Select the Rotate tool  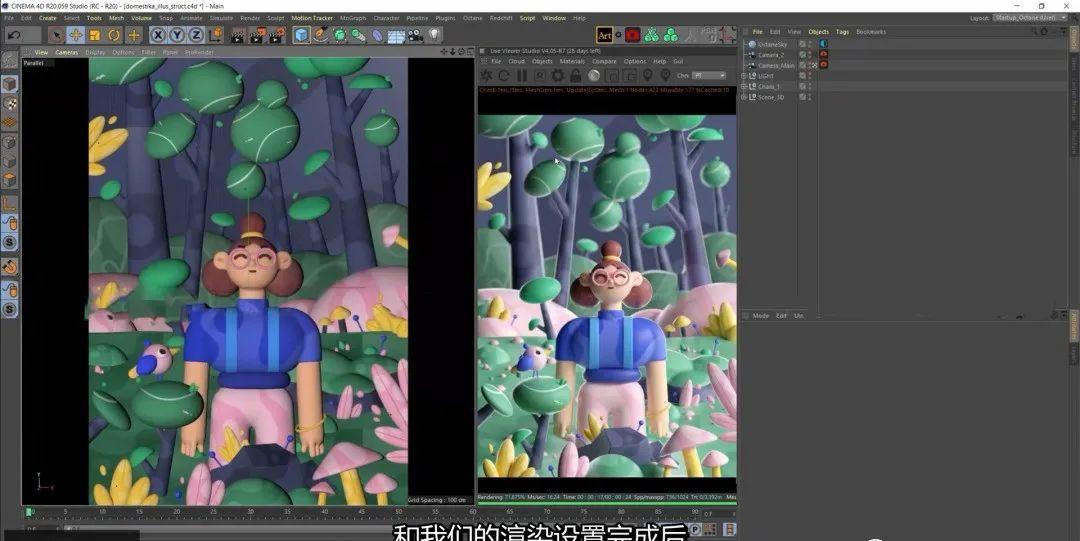114,35
